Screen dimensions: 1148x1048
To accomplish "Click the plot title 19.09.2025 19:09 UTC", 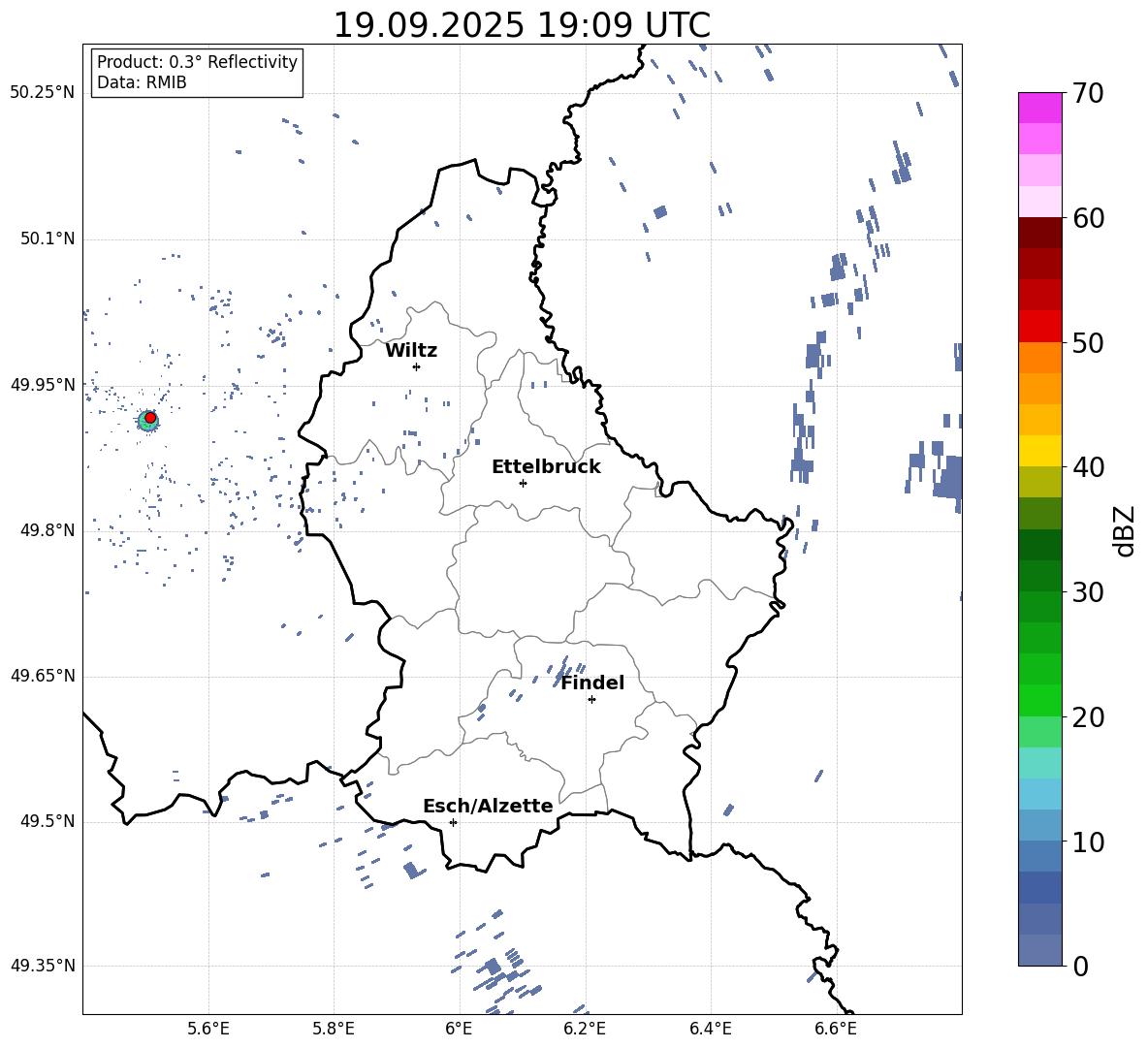I will coord(522,25).
